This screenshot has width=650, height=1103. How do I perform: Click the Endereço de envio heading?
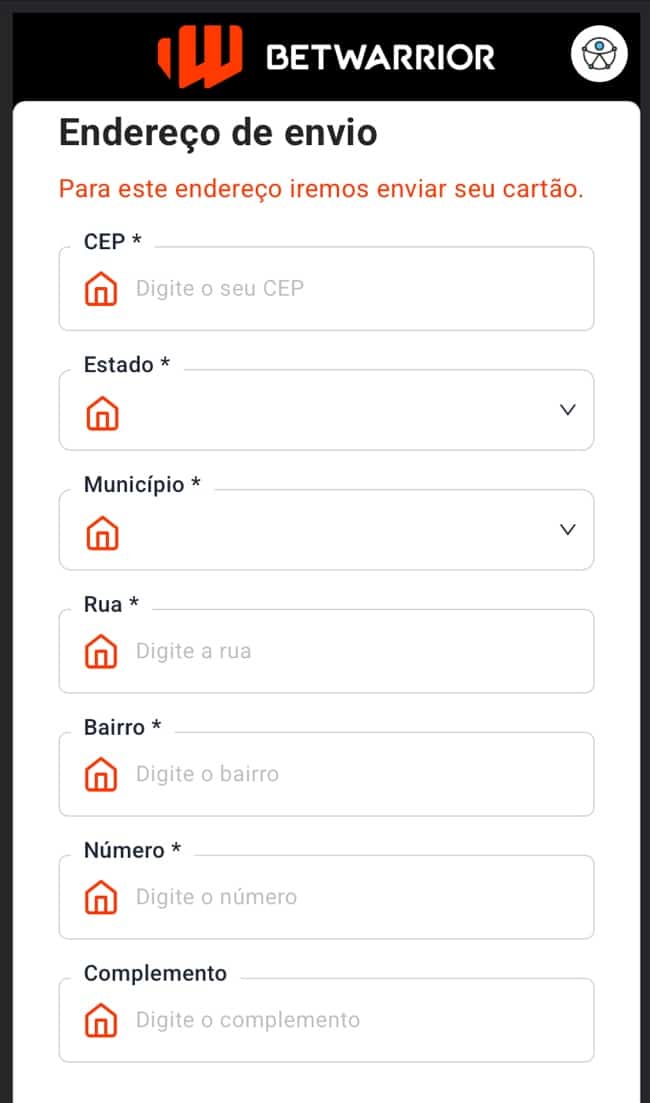[220, 133]
